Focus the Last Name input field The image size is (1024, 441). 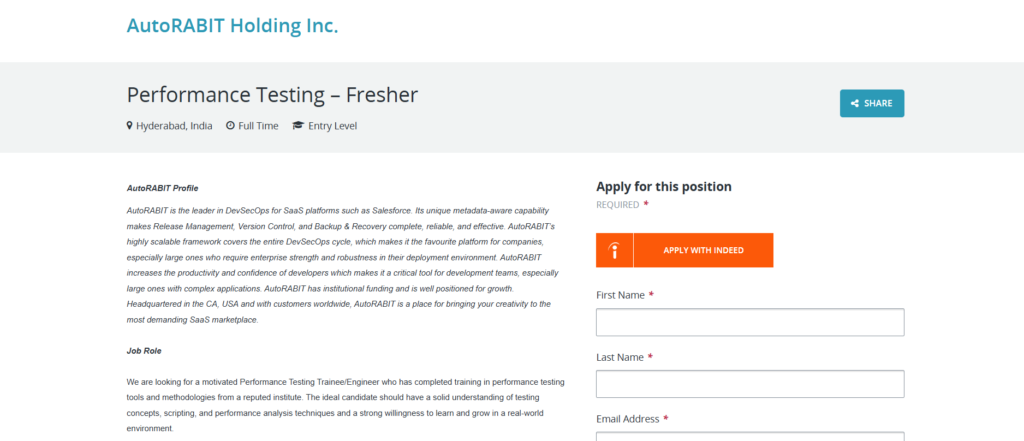point(750,384)
